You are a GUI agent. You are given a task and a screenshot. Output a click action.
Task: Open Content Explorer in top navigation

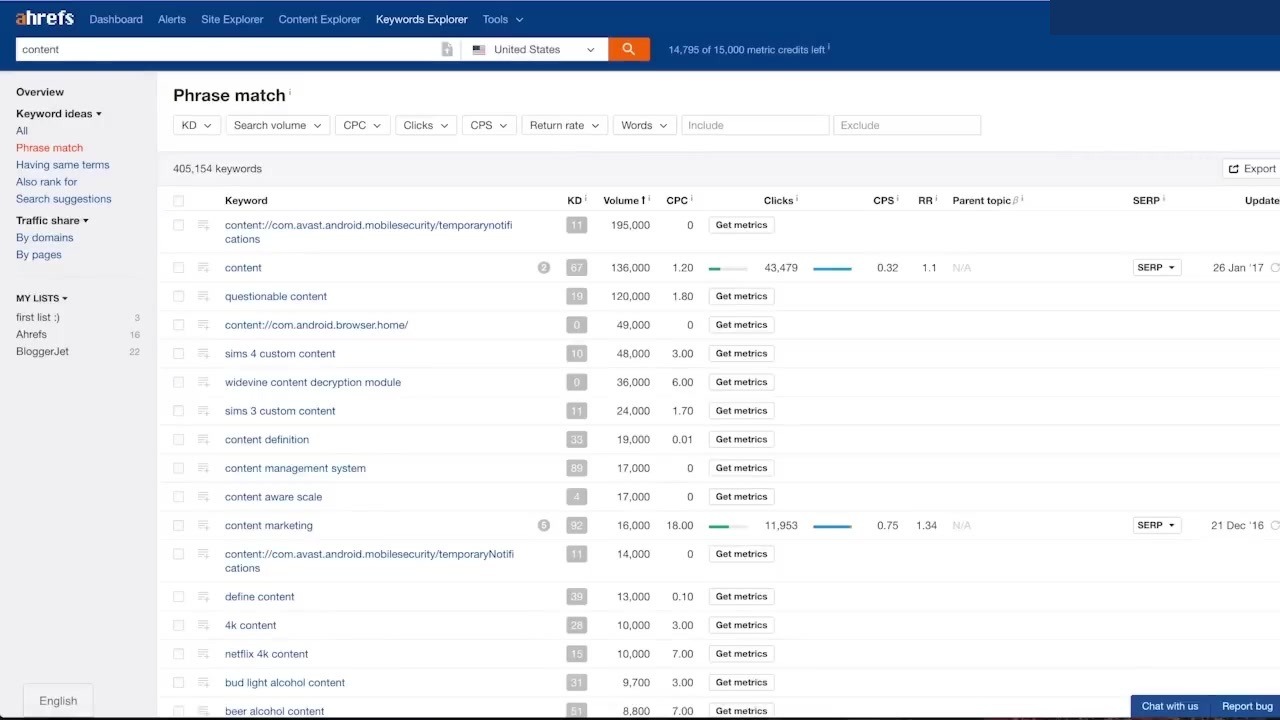(320, 19)
